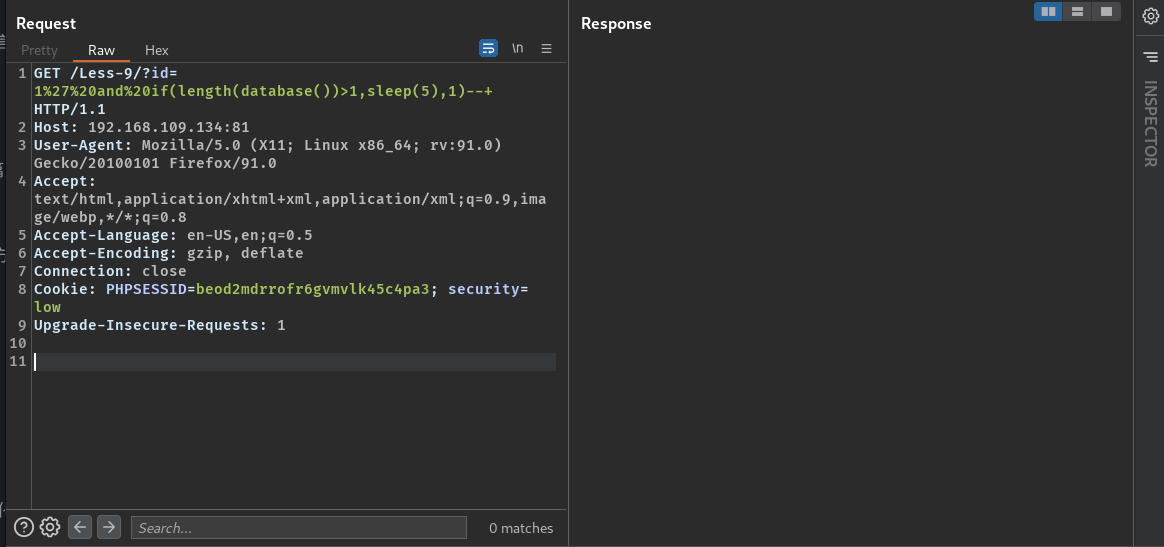Click the Response panel heading
Viewport: 1164px width, 547px height.
(616, 24)
